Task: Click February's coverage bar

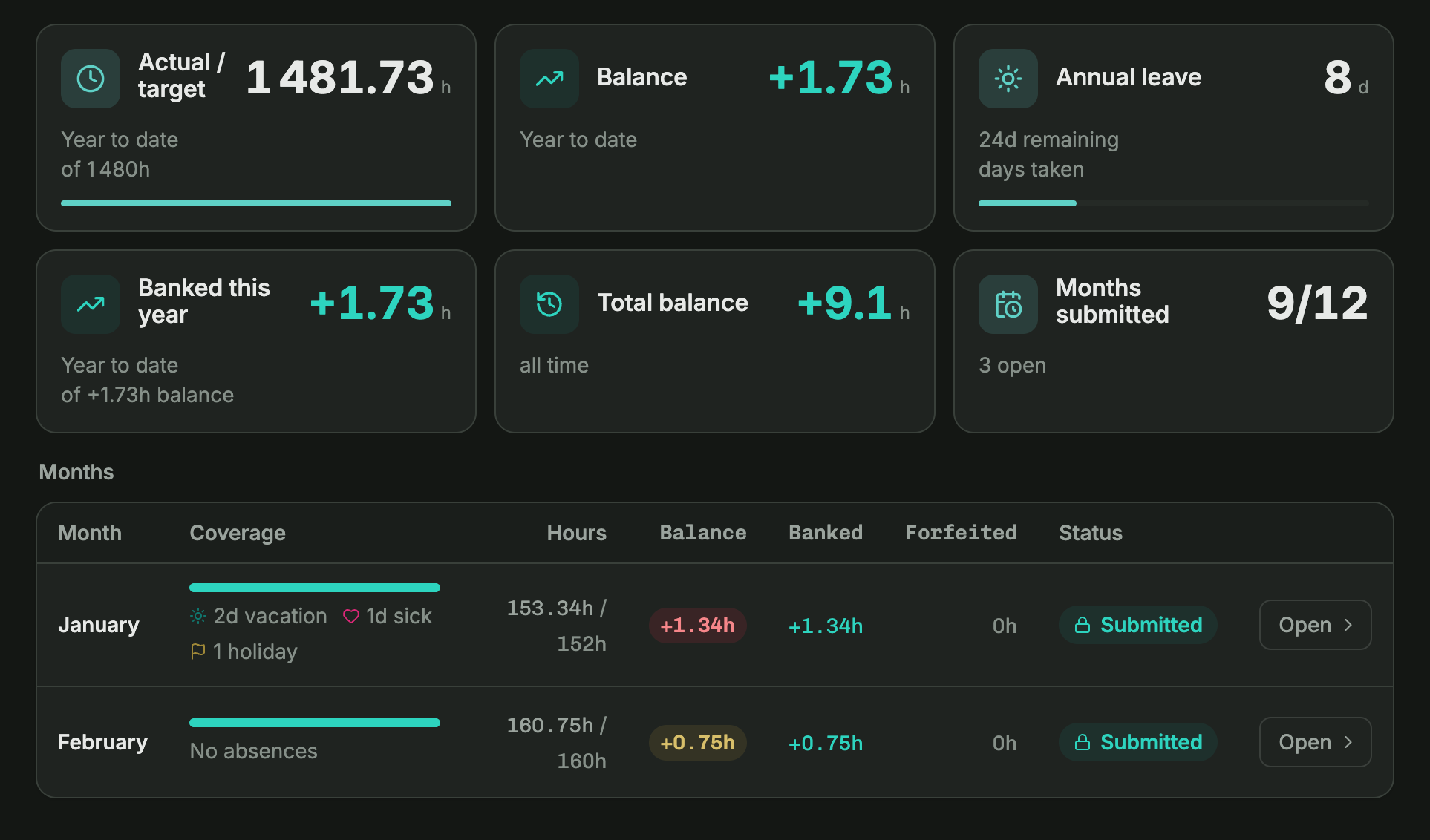Action: point(315,723)
